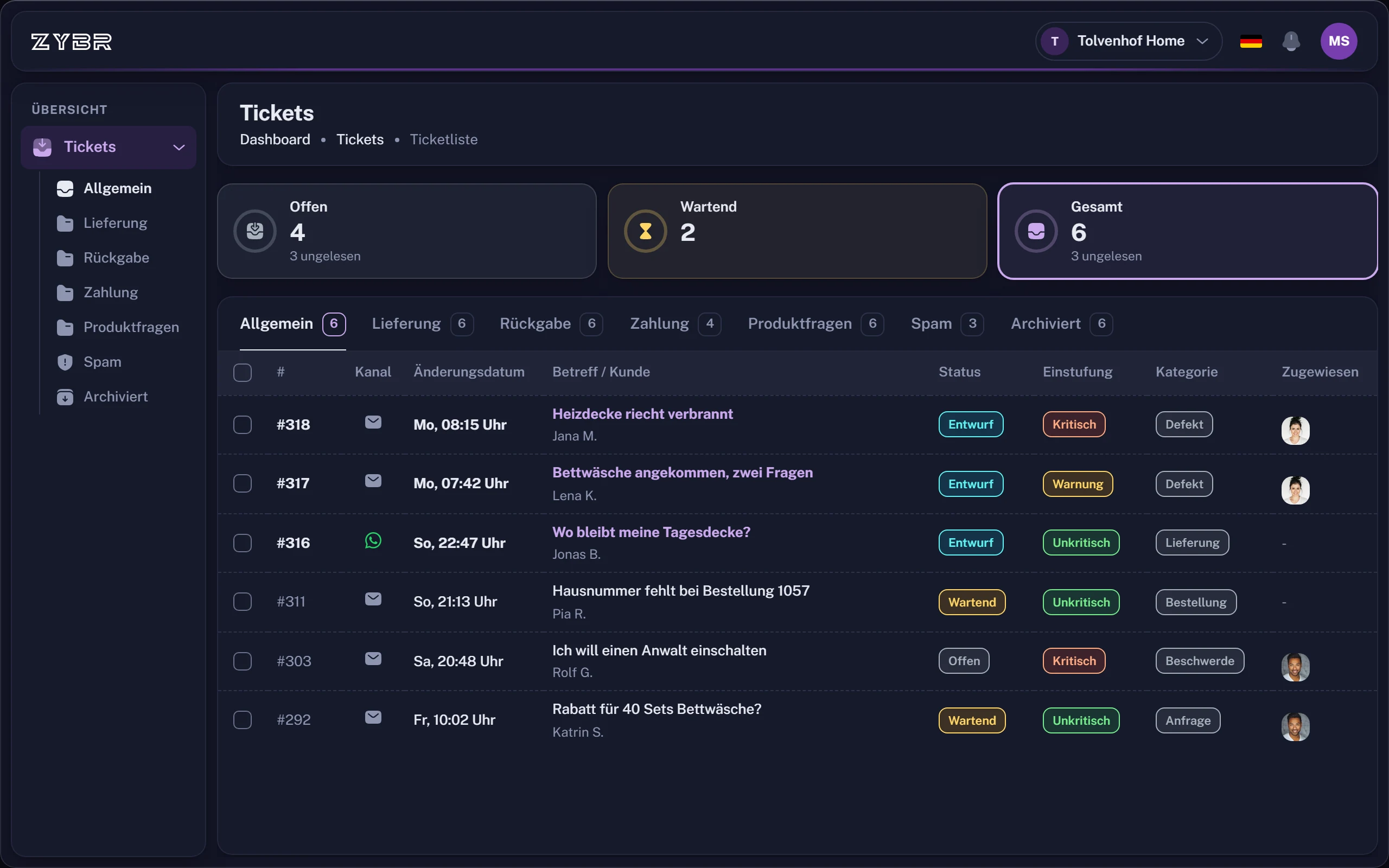This screenshot has width=1389, height=868.
Task: Switch to the Rückgabe tab
Action: pos(551,324)
